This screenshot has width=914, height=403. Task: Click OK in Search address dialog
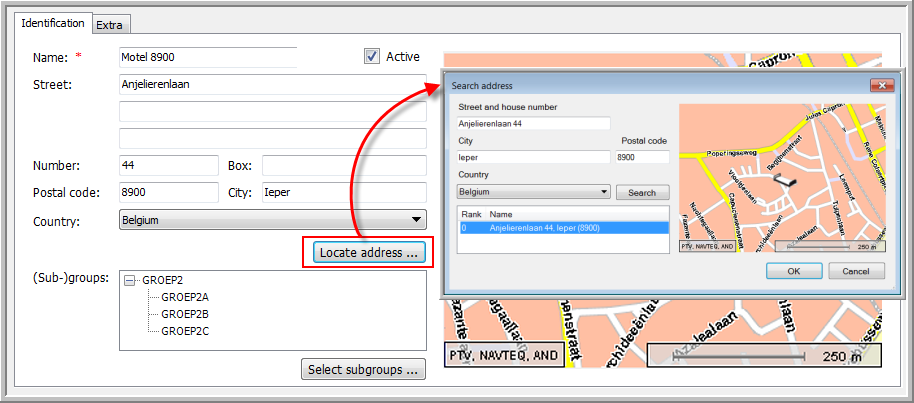click(793, 271)
